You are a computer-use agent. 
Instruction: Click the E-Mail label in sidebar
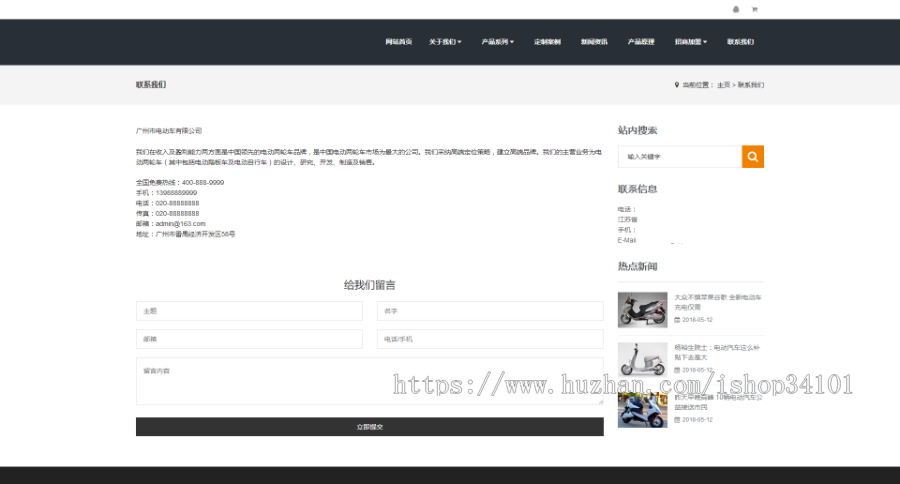coord(627,240)
